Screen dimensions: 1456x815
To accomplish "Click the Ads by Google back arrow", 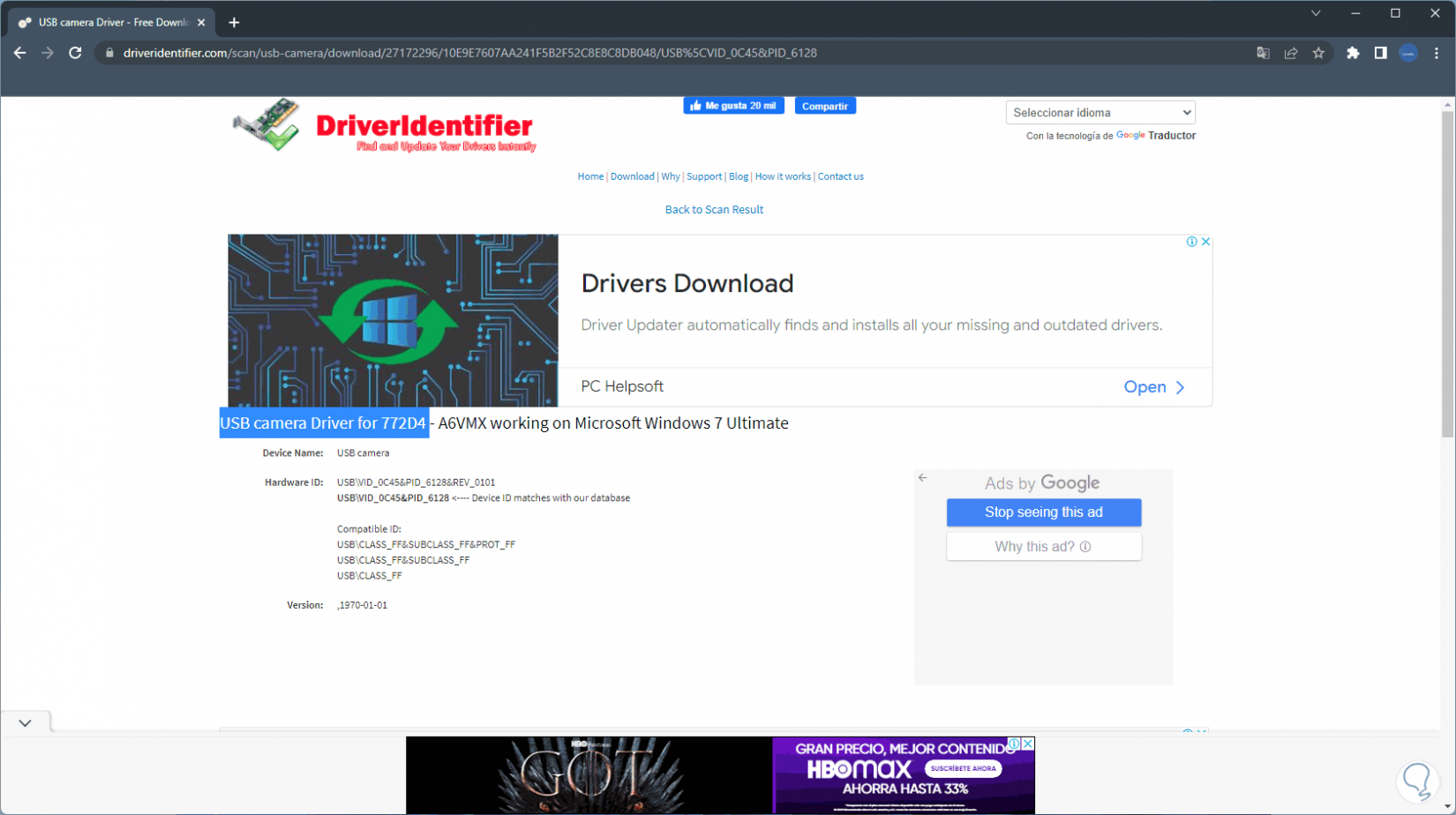I will [x=922, y=477].
